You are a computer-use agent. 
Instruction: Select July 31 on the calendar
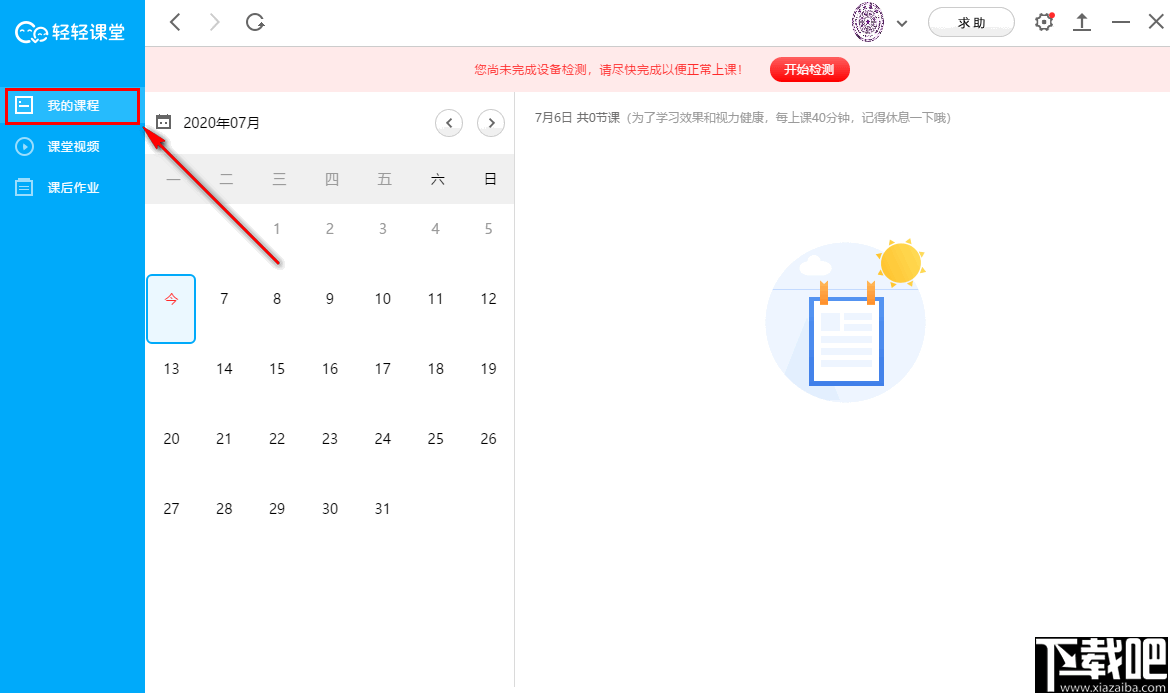coord(382,508)
